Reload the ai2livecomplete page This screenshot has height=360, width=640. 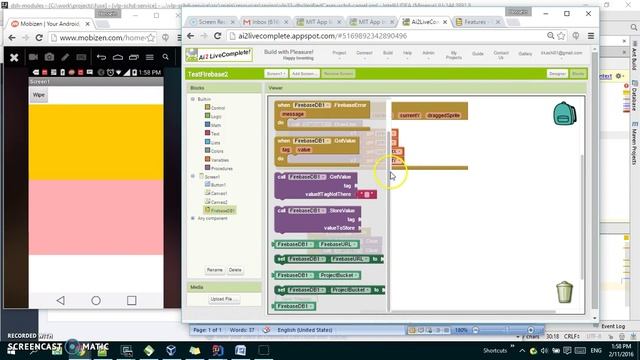pyautogui.click(x=218, y=36)
